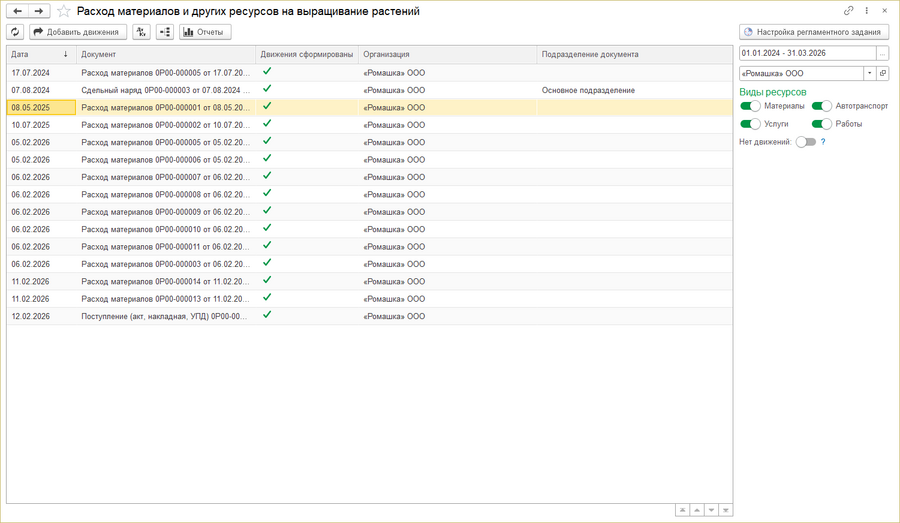Copy link to this form via the chain icon

click(x=848, y=11)
